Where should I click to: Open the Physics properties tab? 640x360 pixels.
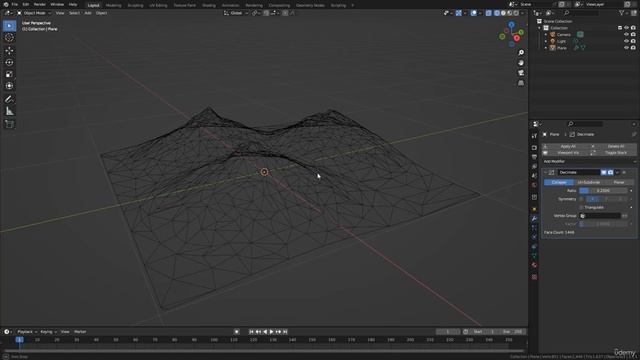pyautogui.click(x=534, y=237)
